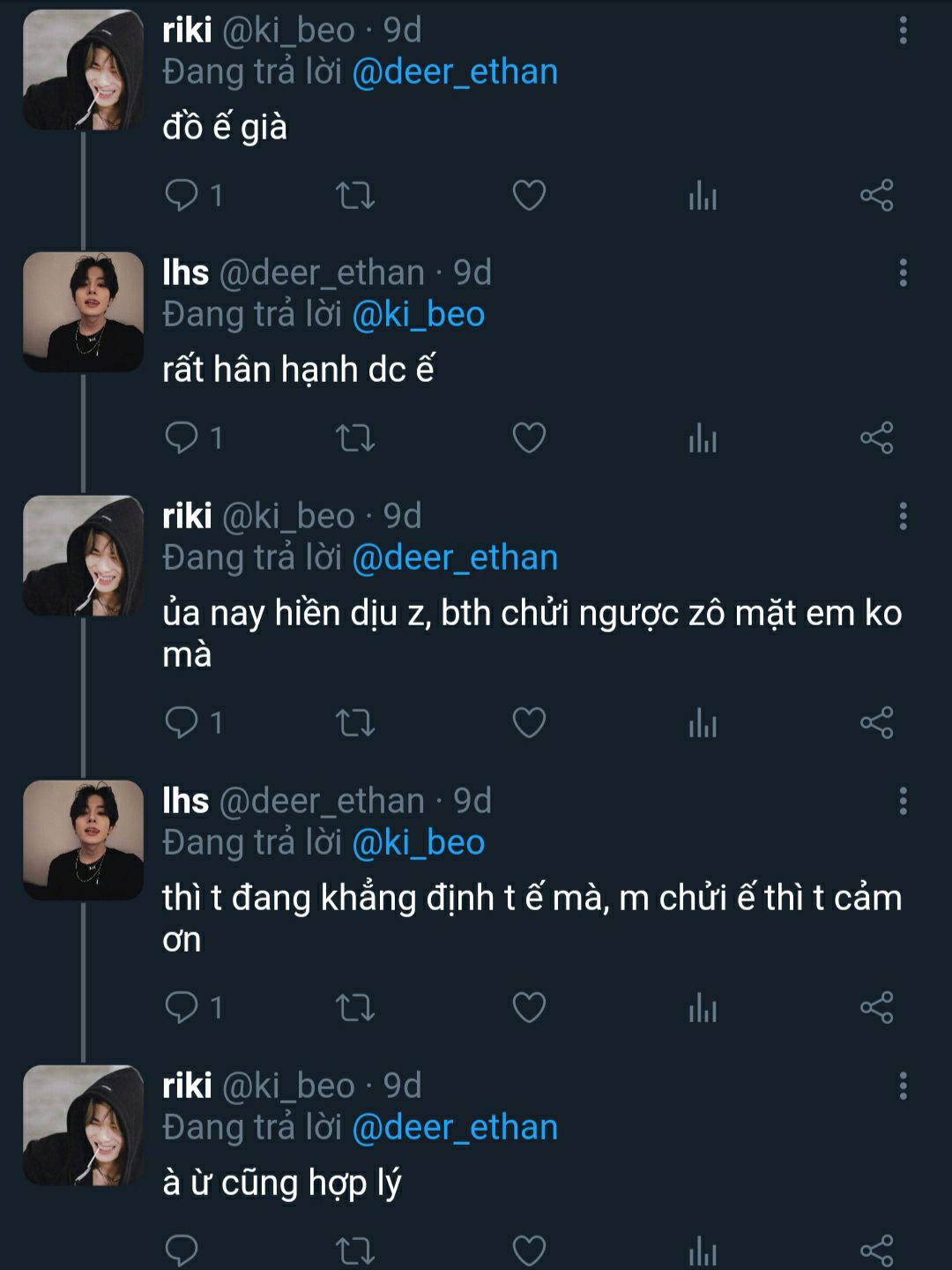This screenshot has width=952, height=1270.
Task: Open more options on "đồ ế già" tweet
Action: click(903, 31)
